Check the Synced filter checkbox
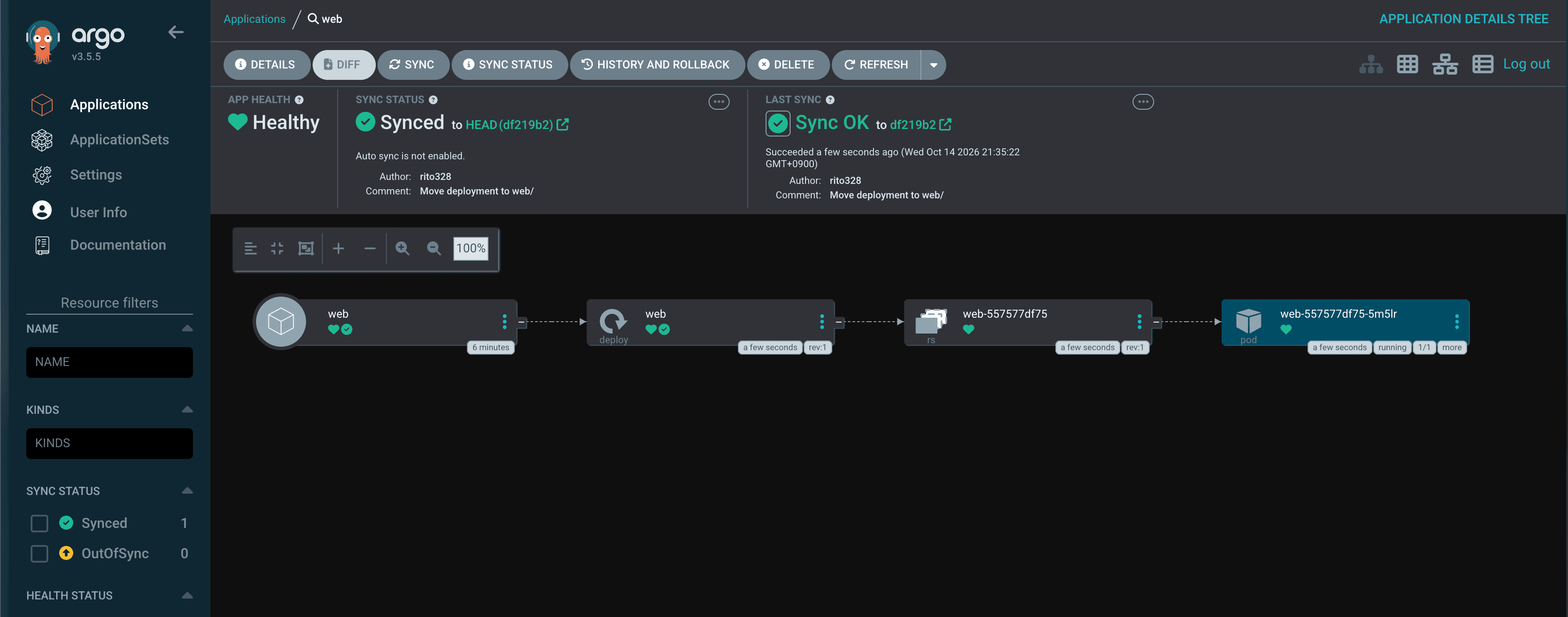 click(x=39, y=523)
